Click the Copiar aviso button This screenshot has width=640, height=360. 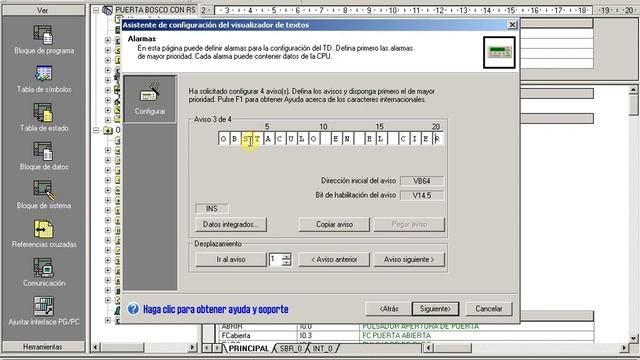pyautogui.click(x=334, y=224)
